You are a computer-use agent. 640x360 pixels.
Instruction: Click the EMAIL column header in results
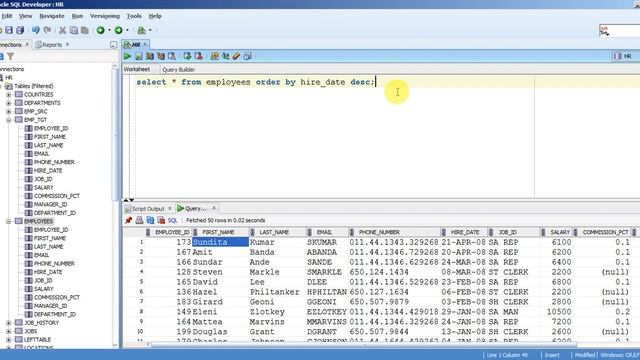[x=324, y=232]
